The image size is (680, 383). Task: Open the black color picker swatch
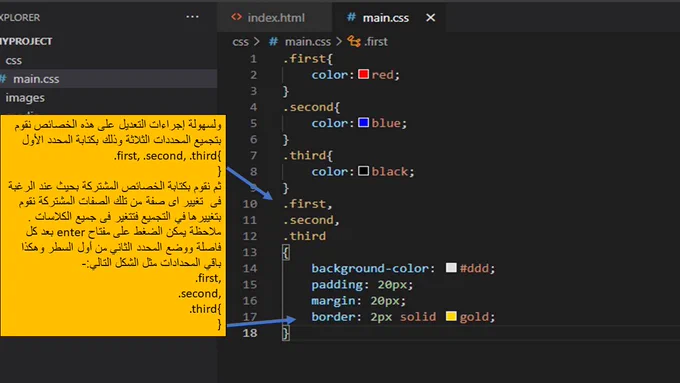pyautogui.click(x=363, y=171)
